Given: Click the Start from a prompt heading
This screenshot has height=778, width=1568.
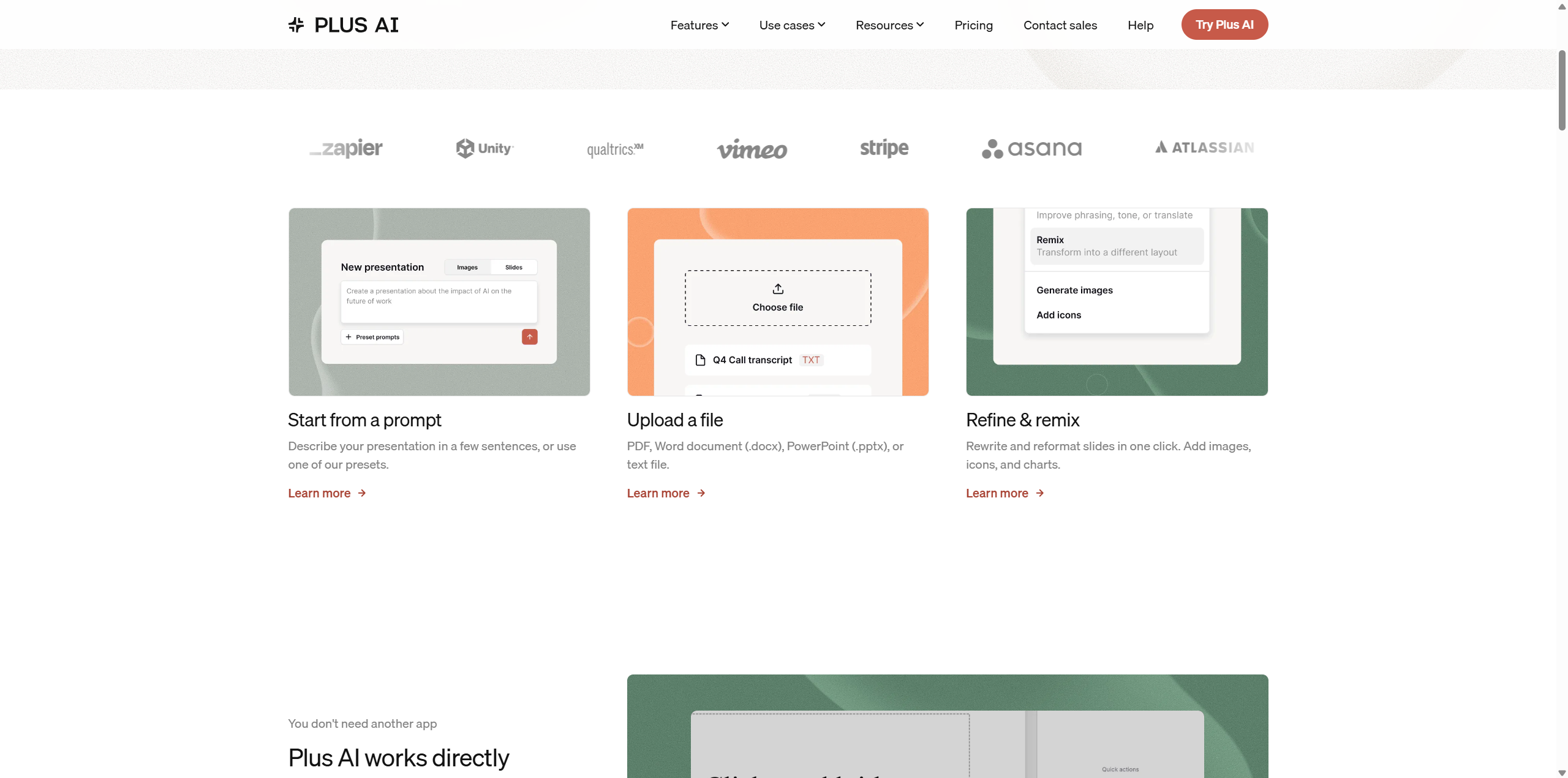Looking at the screenshot, I should [x=364, y=420].
